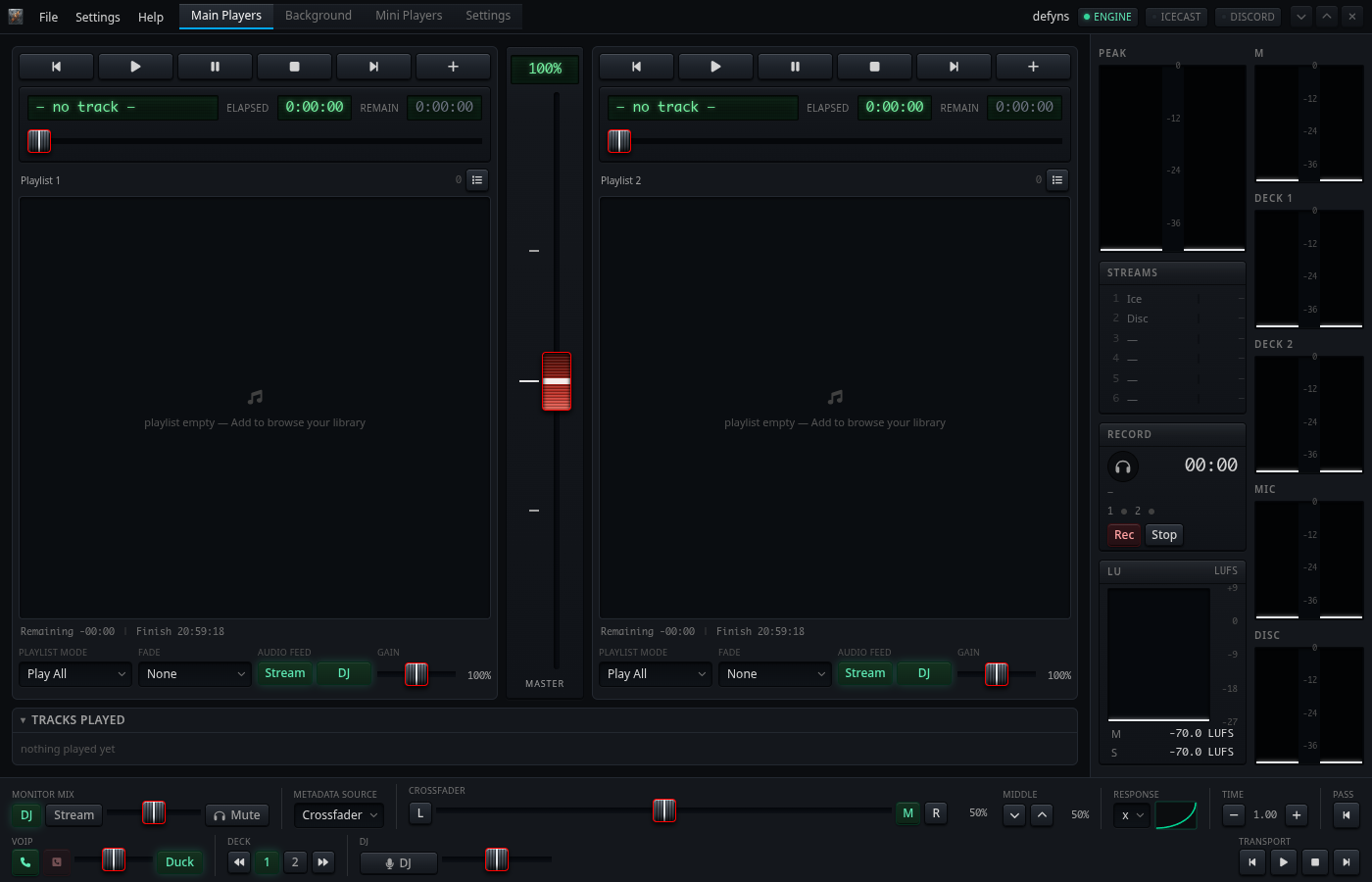Collapse the Tracks Played section
Image resolution: width=1372 pixels, height=882 pixels.
[x=24, y=720]
